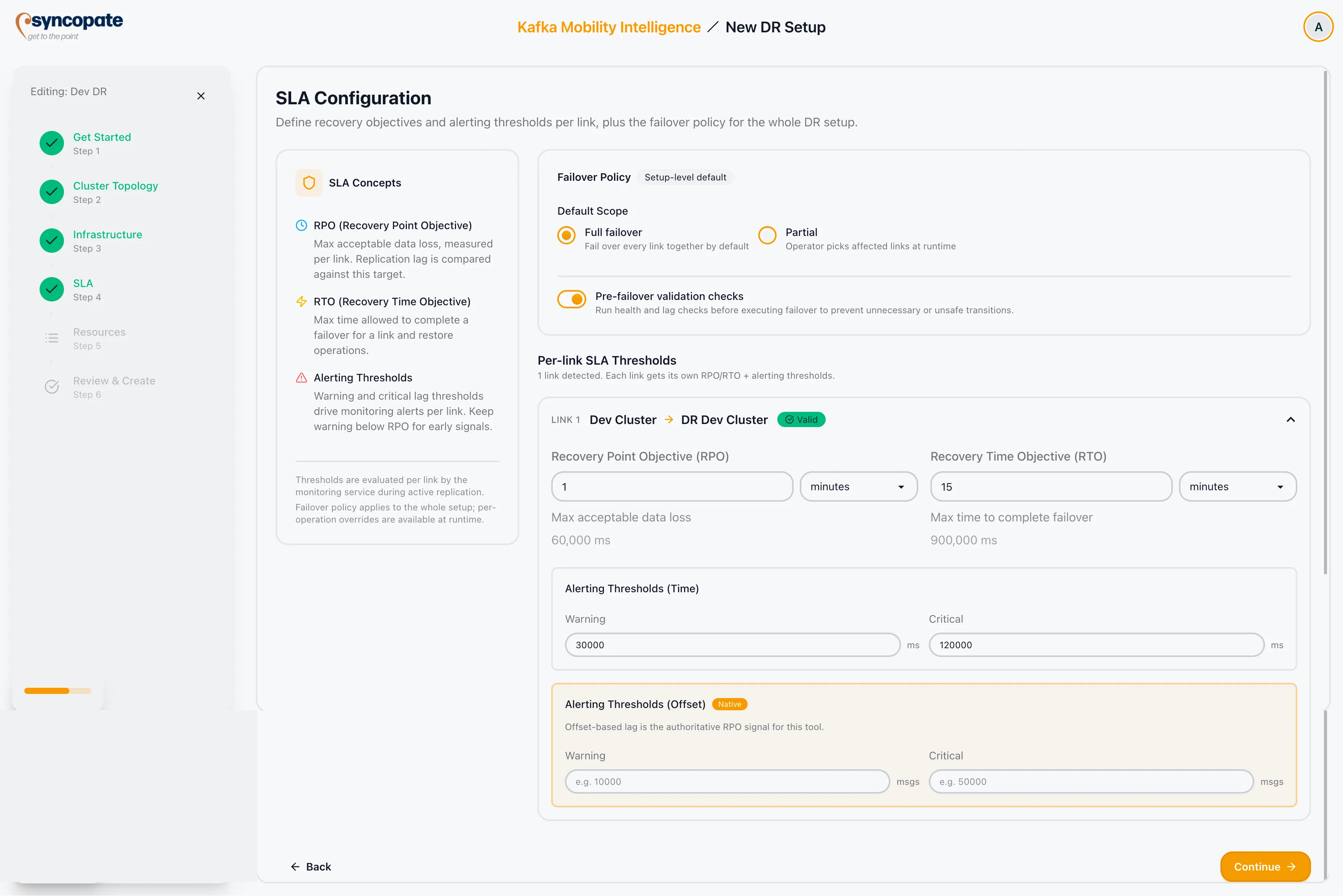Click the Back button
The height and width of the screenshot is (896, 1343).
click(x=311, y=867)
